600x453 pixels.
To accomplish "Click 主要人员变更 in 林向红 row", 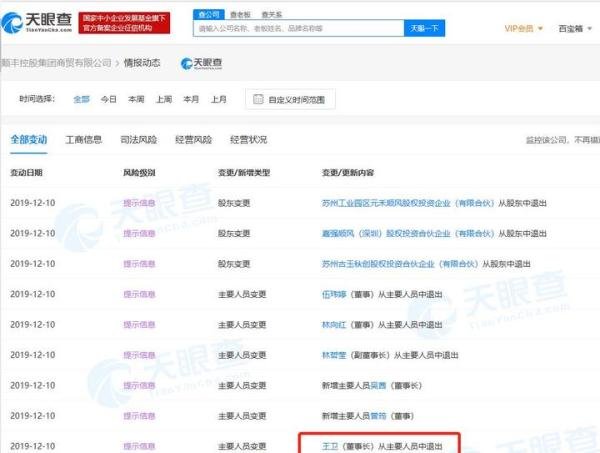I will pyautogui.click(x=242, y=325).
